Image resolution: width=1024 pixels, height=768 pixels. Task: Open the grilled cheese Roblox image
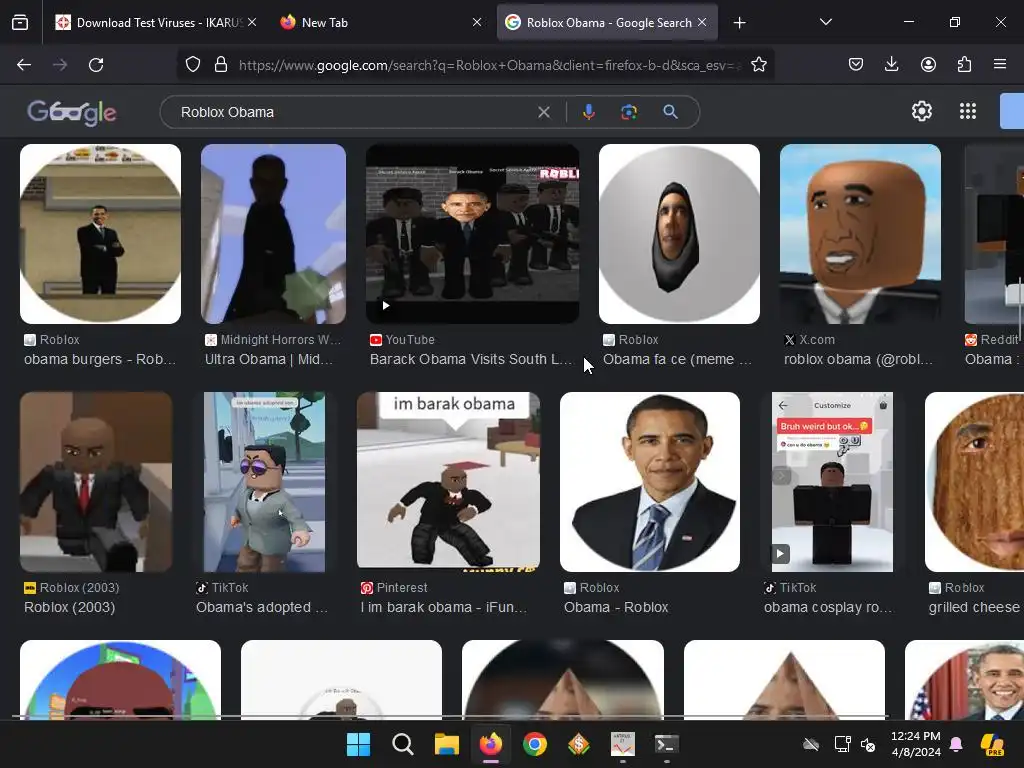pos(974,482)
